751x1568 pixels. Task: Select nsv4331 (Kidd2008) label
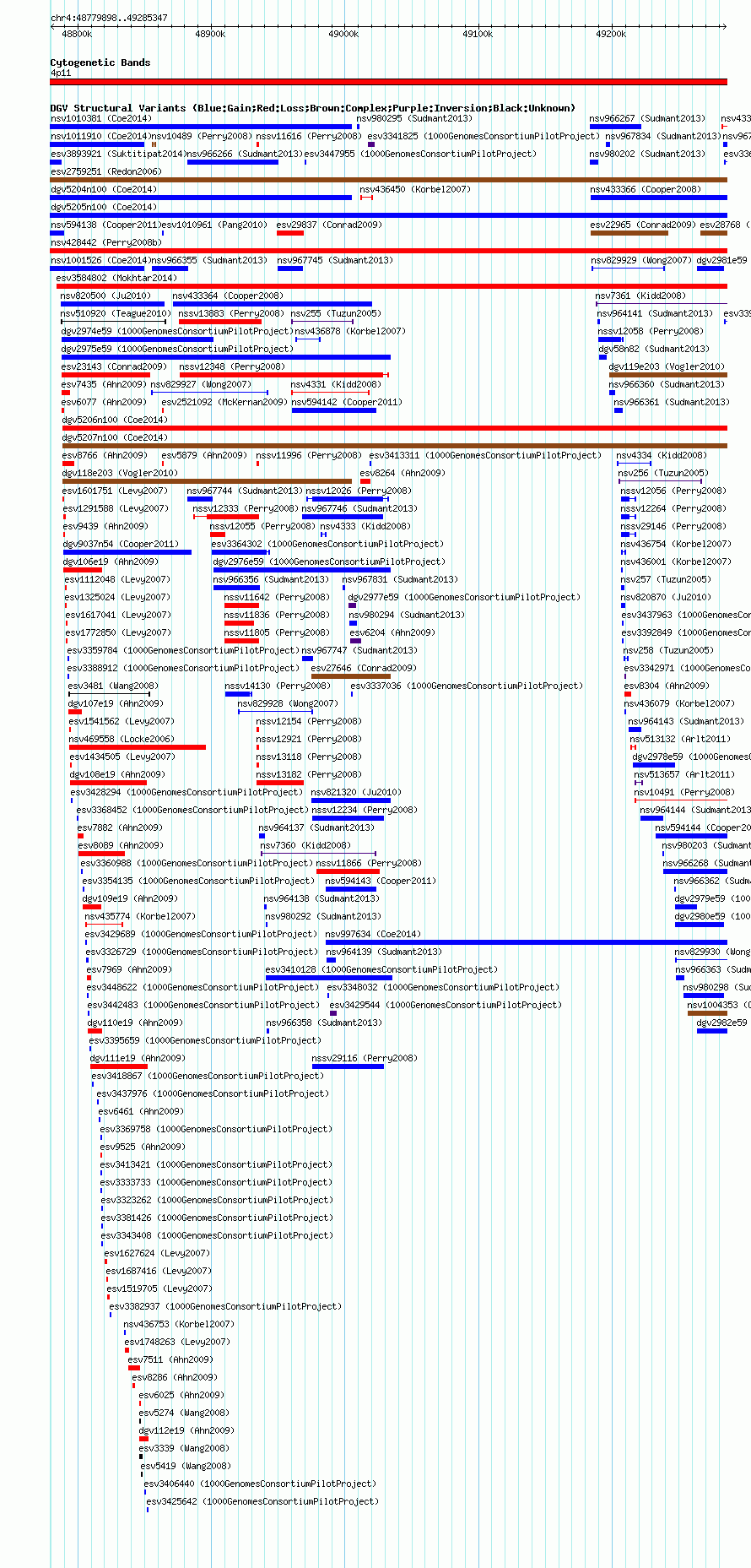coord(336,384)
